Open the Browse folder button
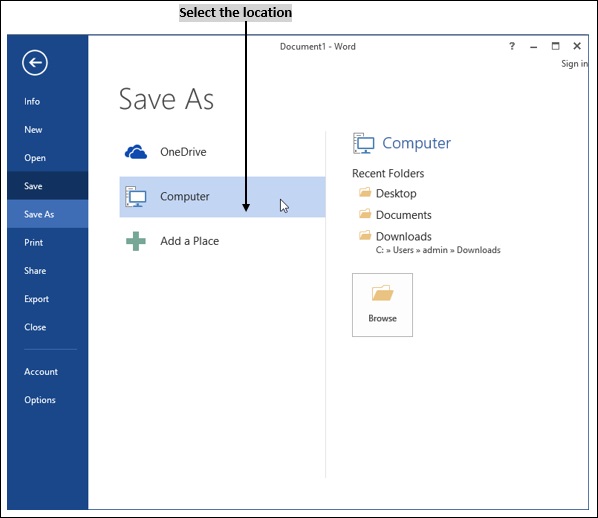 382,305
